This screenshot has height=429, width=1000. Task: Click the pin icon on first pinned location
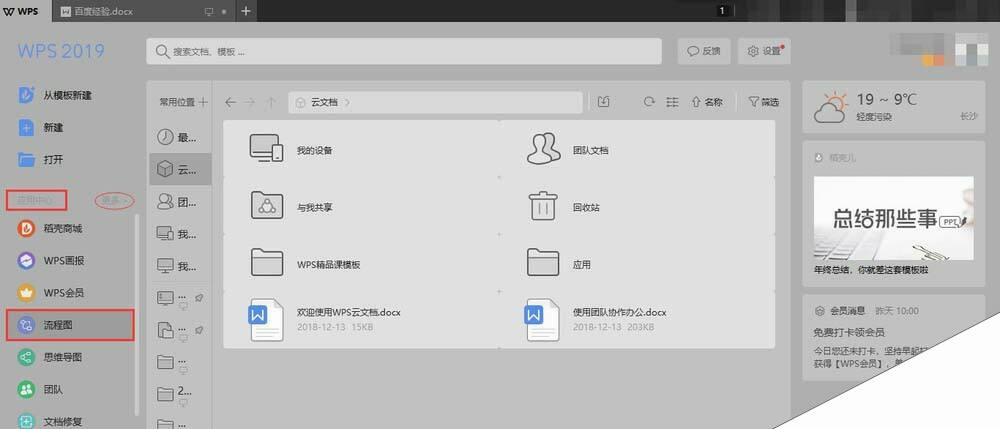tap(199, 298)
